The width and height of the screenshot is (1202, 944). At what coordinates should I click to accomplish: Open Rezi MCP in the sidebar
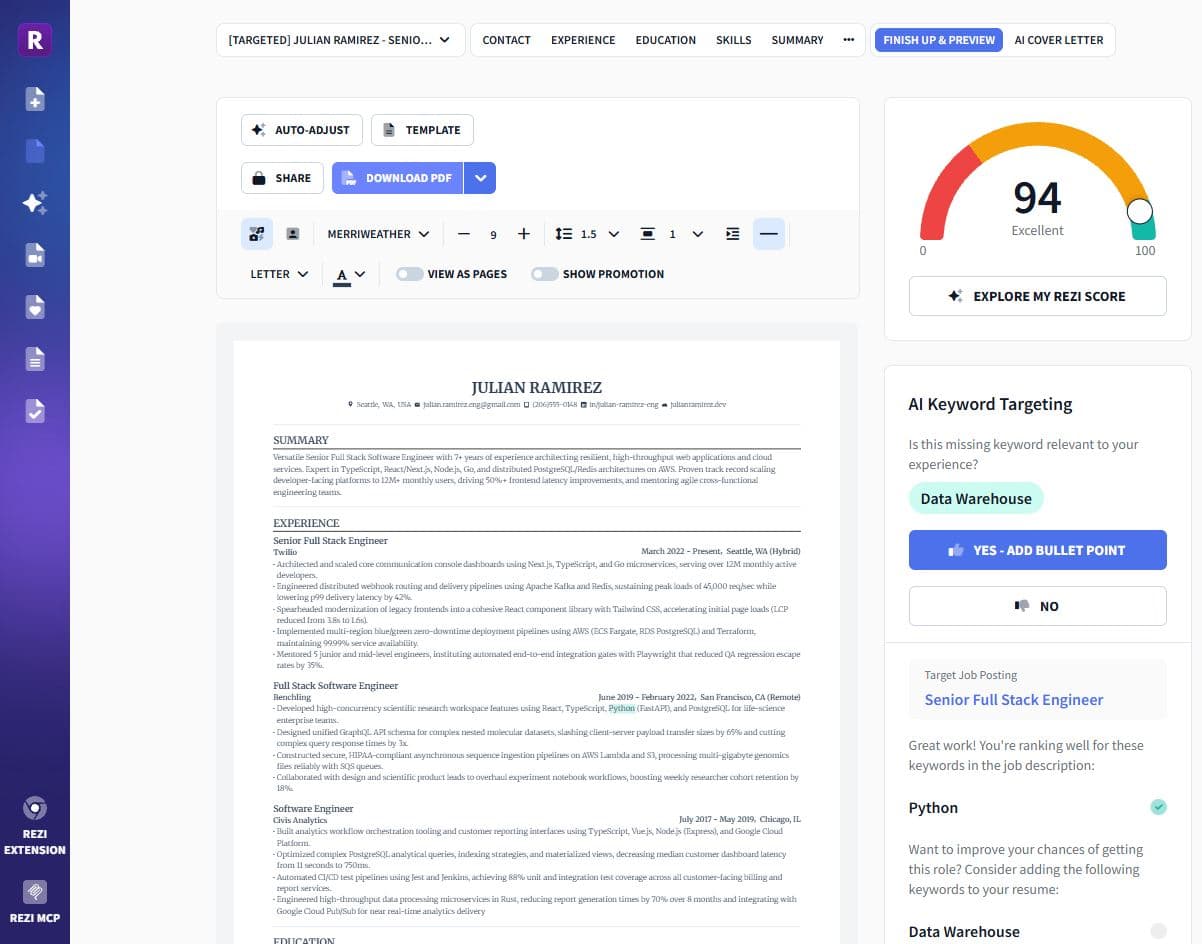click(x=35, y=903)
